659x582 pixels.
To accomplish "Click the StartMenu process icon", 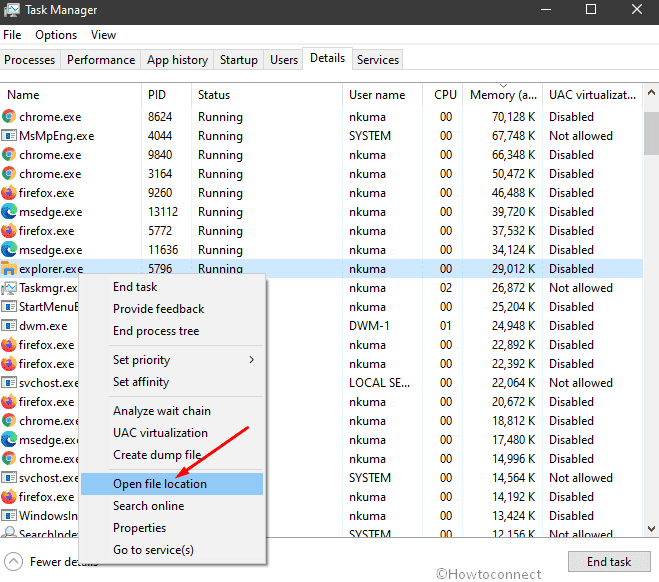I will pos(9,306).
